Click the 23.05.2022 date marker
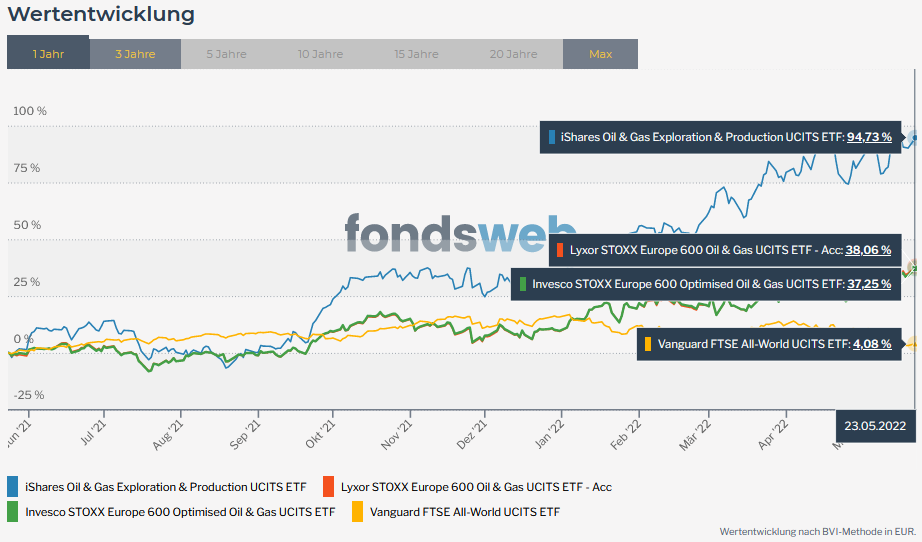Viewport: 922px width, 542px height. 875,426
